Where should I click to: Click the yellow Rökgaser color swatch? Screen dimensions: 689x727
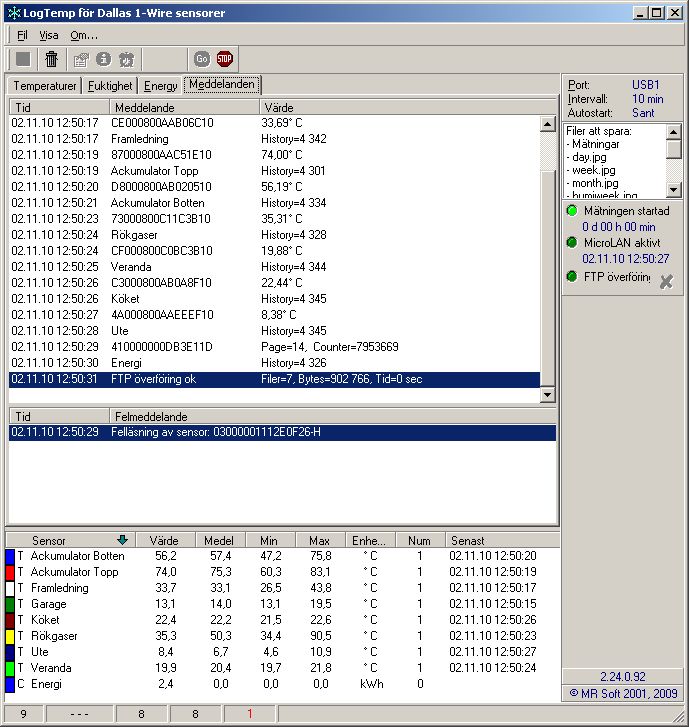(10, 635)
